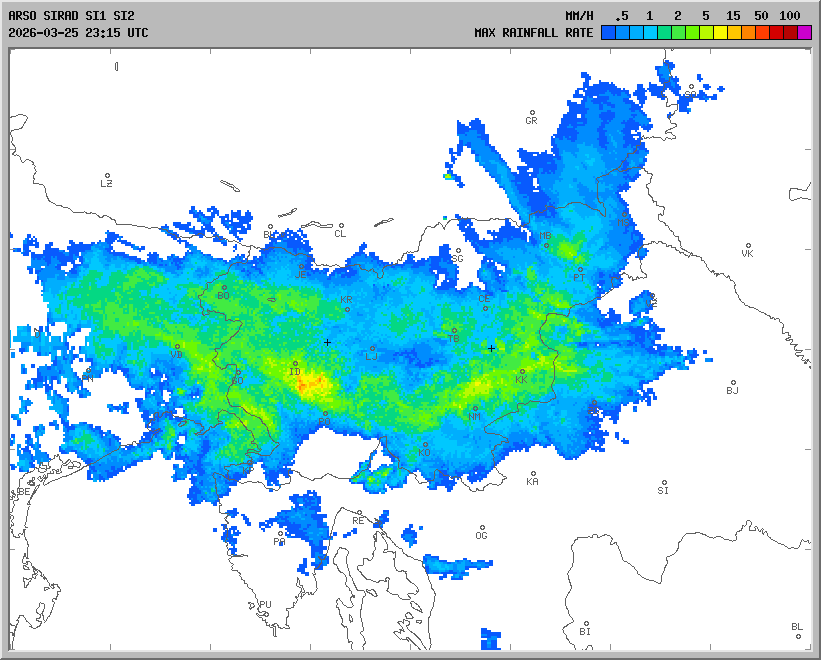
Task: Select the yellow swatch in rainfall legend
Action: (720, 32)
